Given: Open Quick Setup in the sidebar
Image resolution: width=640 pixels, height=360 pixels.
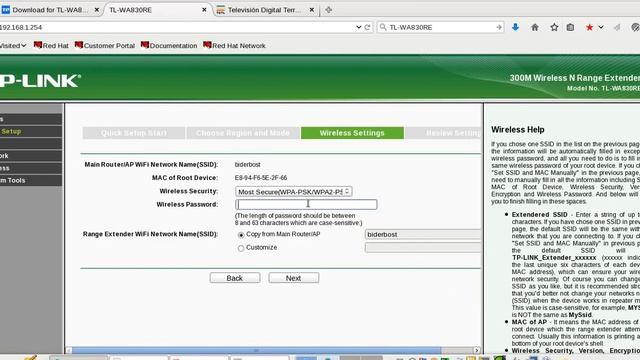Looking at the screenshot, I should point(31,131).
